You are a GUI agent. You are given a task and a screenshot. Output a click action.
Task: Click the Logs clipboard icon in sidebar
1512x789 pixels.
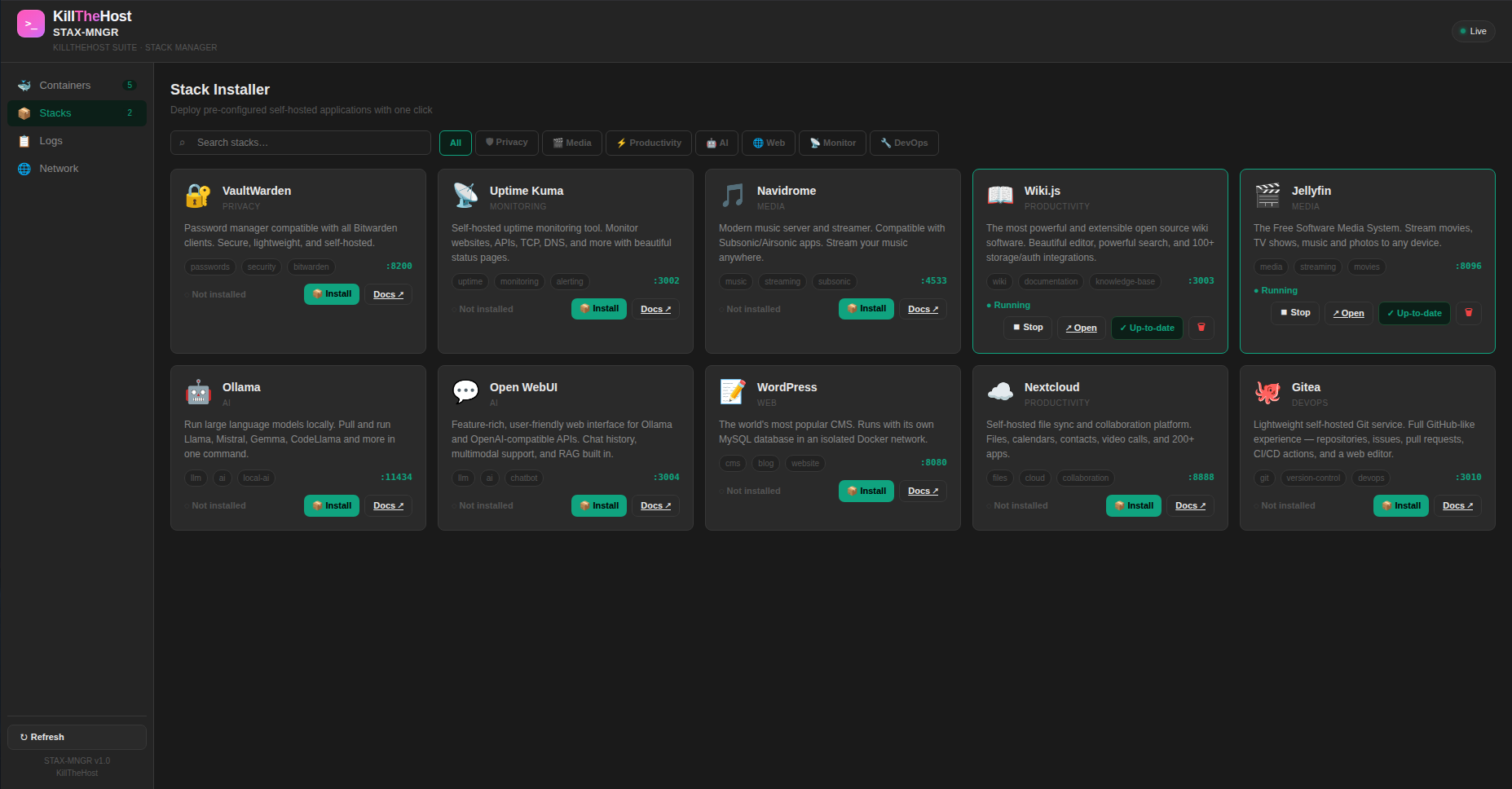pos(24,141)
